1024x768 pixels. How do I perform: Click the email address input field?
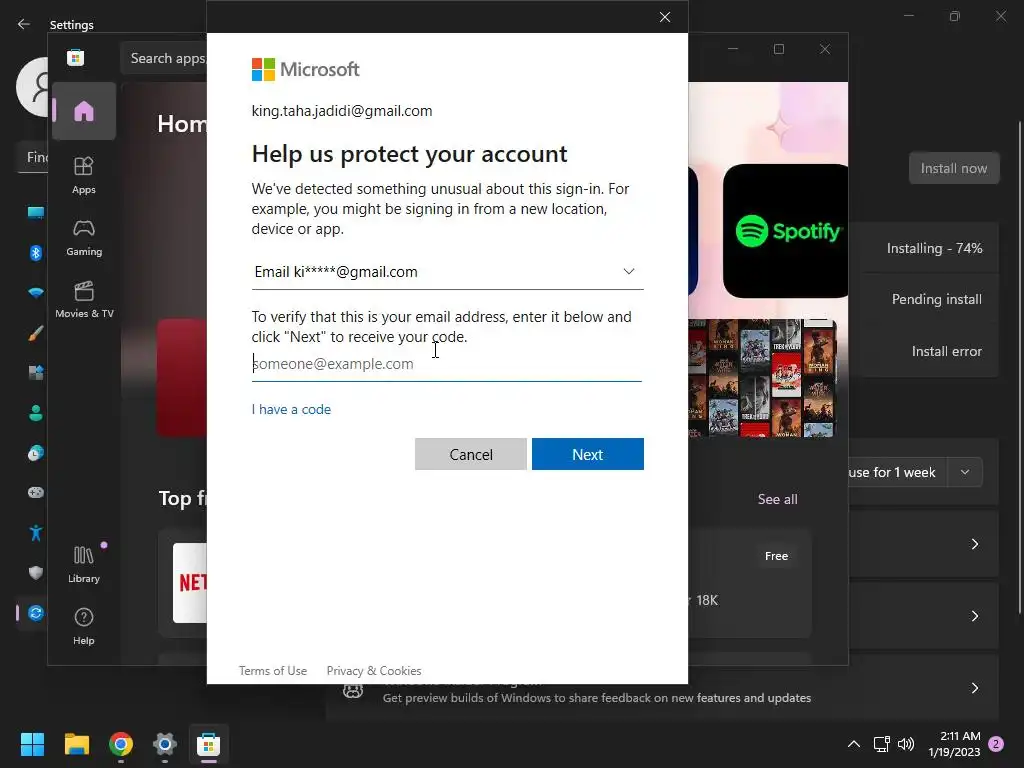[447, 364]
